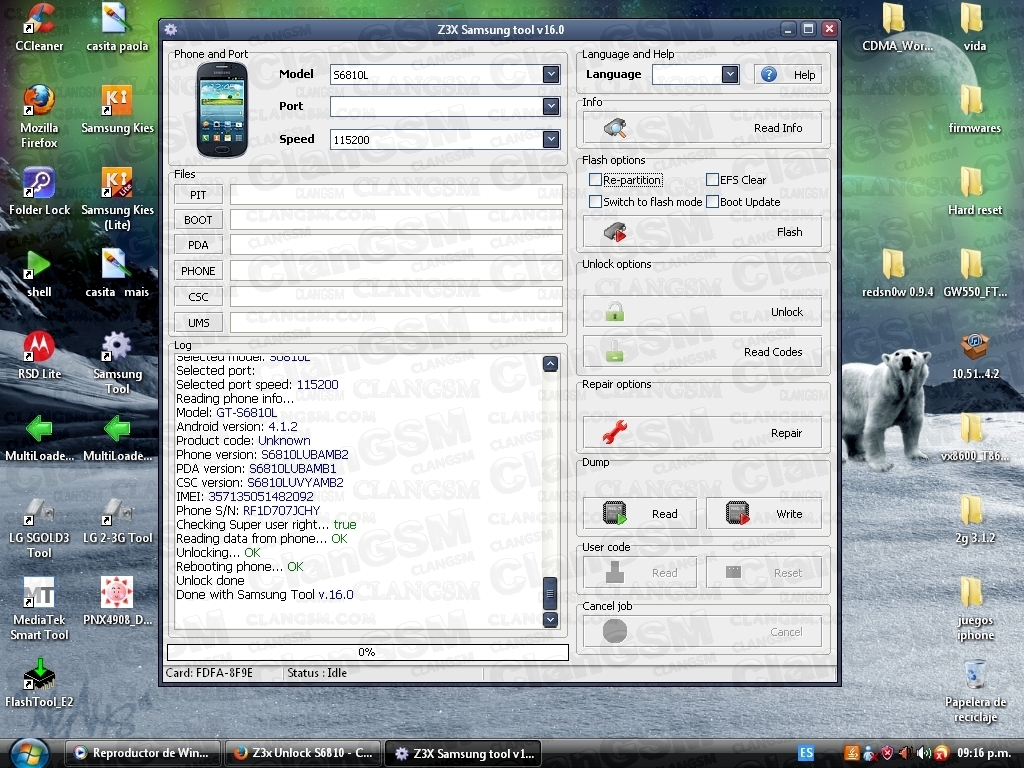Image resolution: width=1024 pixels, height=768 pixels.
Task: Select Z3X Samsung tool taskbar item
Action: tap(464, 753)
